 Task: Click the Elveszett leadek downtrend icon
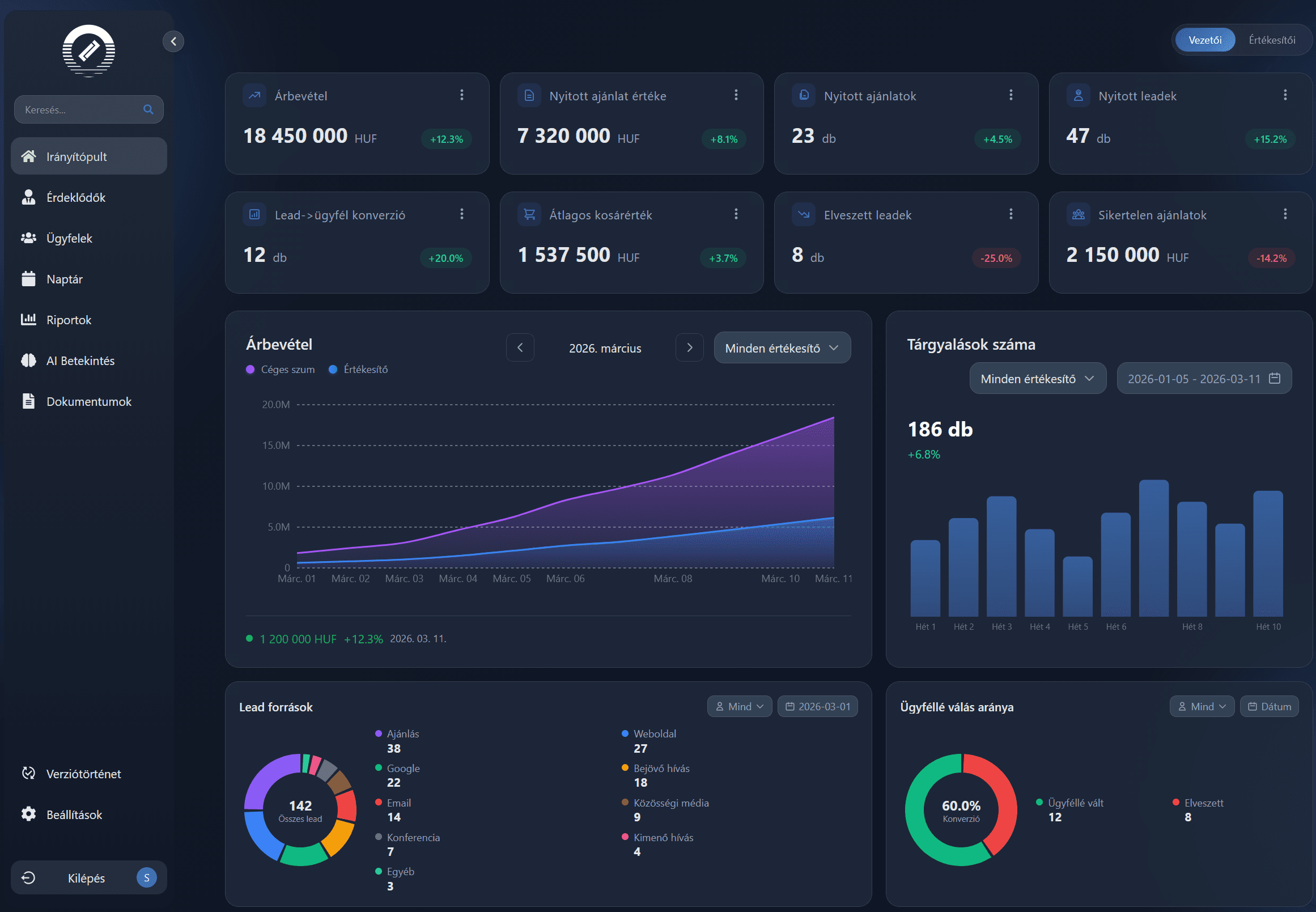[x=804, y=214]
